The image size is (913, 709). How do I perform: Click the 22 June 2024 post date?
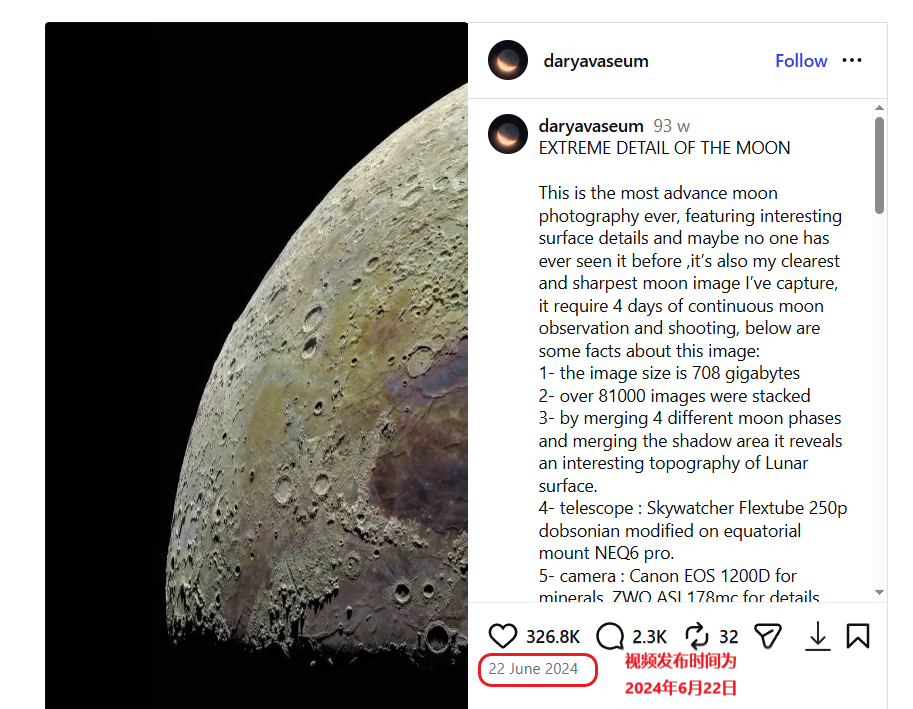pyautogui.click(x=533, y=669)
